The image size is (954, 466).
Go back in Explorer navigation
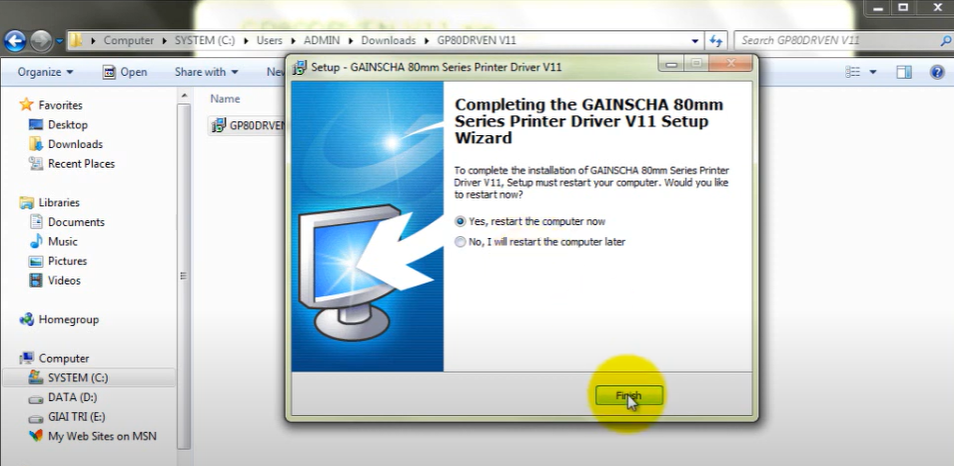[x=15, y=41]
